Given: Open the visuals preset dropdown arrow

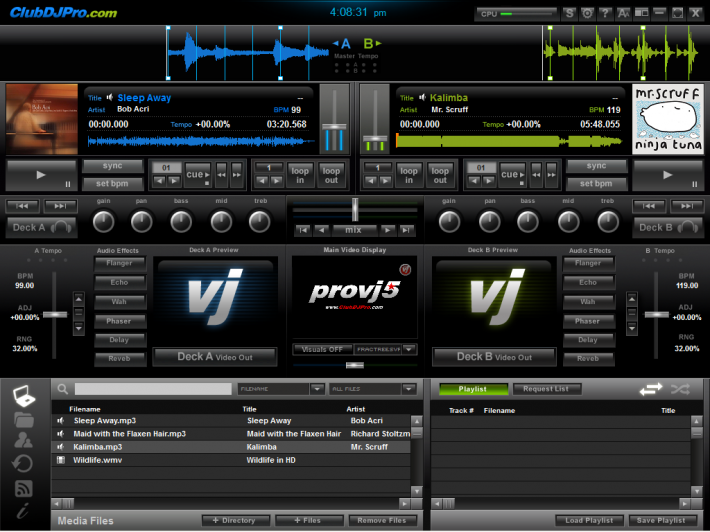Looking at the screenshot, I should pyautogui.click(x=409, y=350).
